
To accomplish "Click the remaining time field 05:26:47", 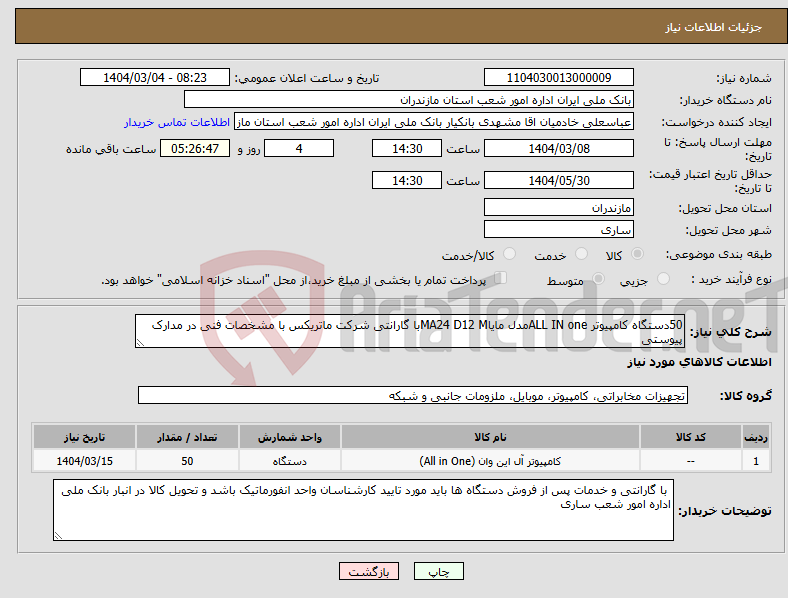I will tap(195, 148).
